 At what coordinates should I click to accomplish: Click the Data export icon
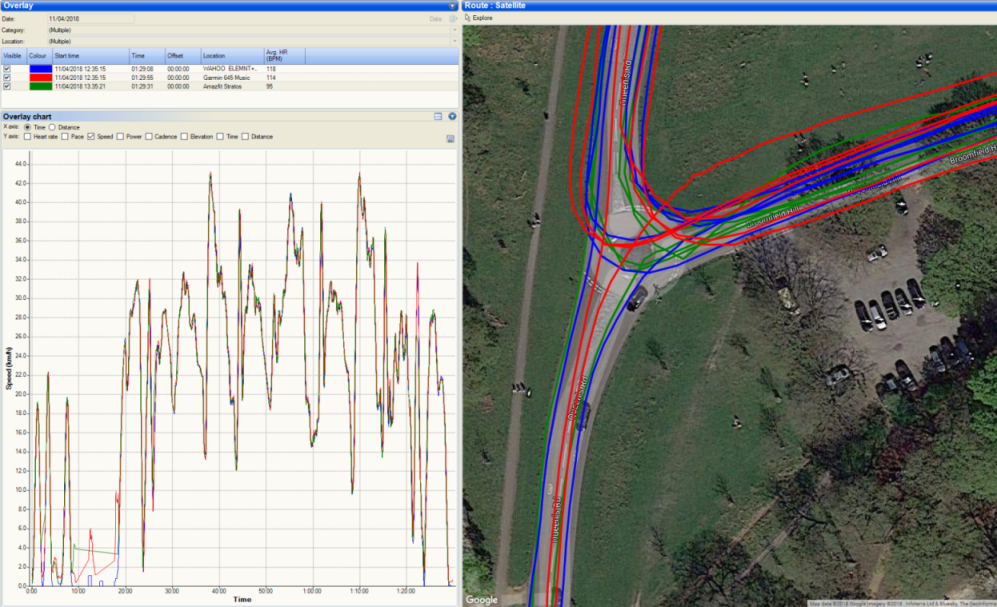[x=452, y=18]
